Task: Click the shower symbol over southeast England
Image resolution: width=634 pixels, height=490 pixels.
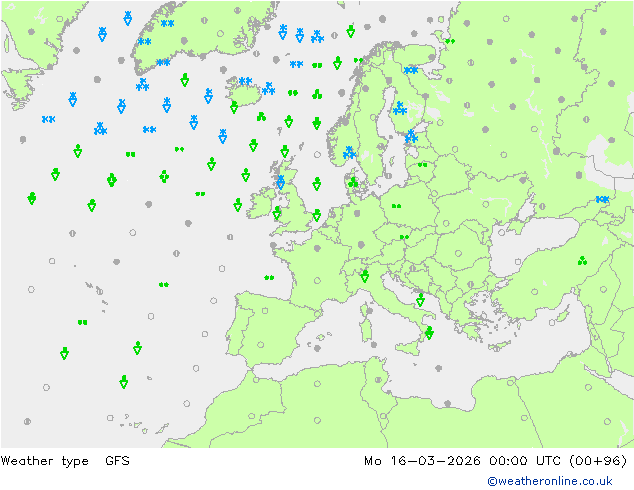Action: click(x=317, y=215)
